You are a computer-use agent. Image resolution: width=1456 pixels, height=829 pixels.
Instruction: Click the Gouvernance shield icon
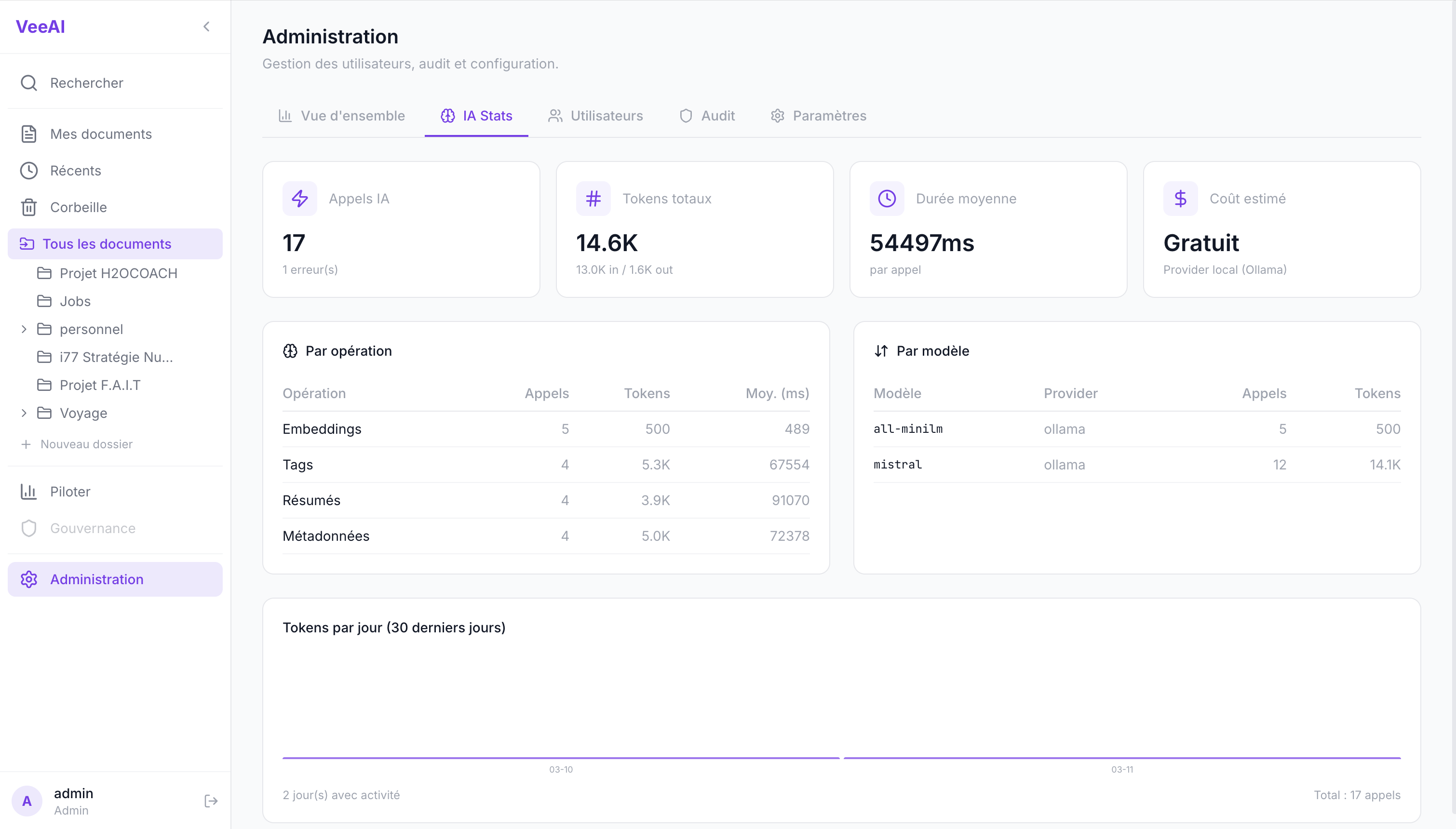(28, 528)
